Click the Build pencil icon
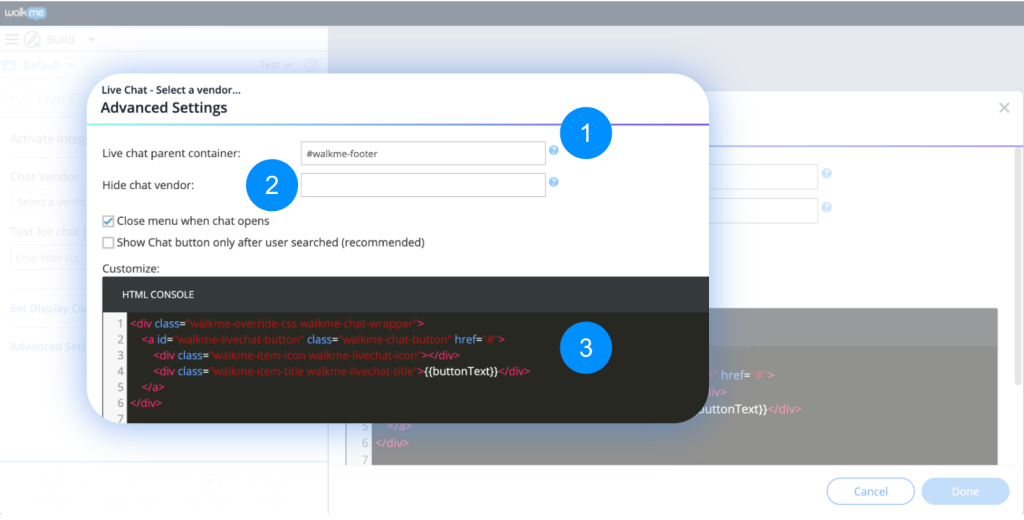The width and height of the screenshot is (1024, 520). tap(32, 40)
